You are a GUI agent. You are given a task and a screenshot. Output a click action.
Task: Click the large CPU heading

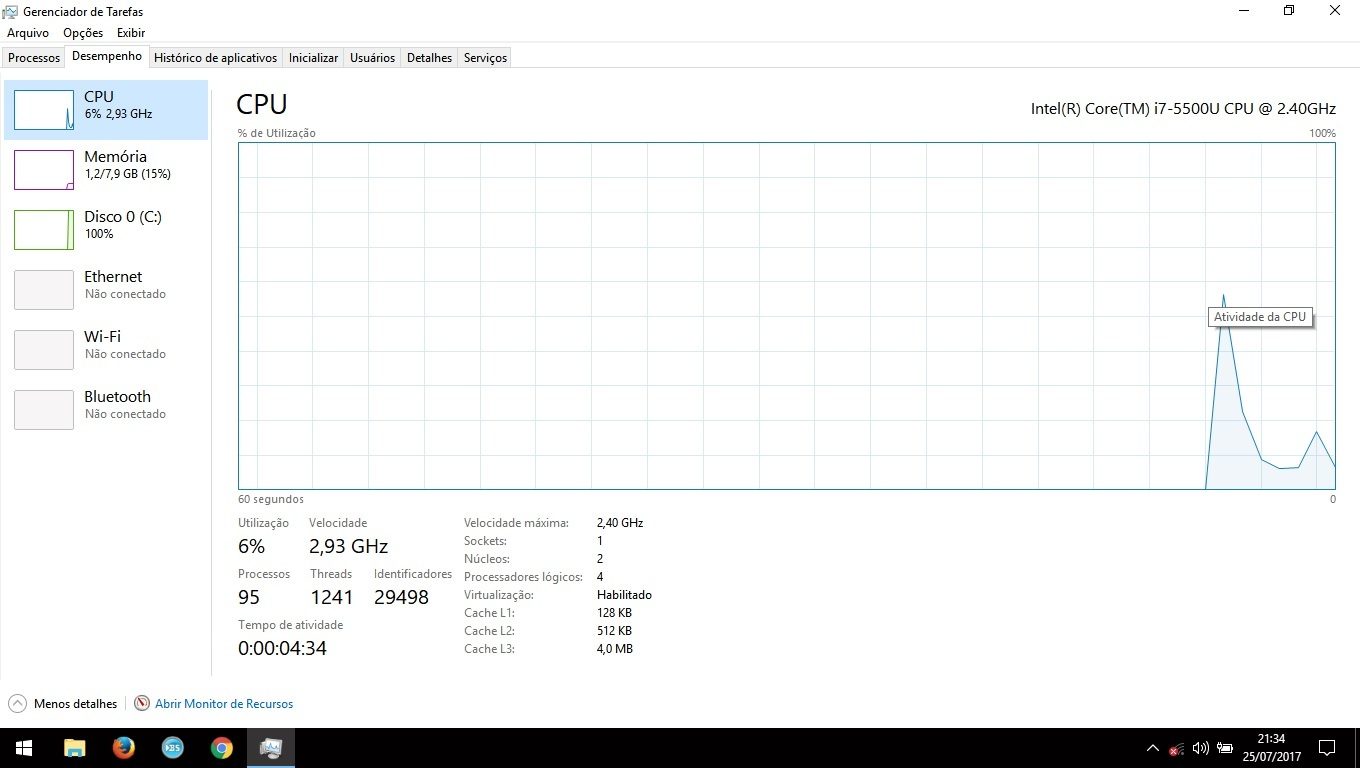(x=262, y=104)
